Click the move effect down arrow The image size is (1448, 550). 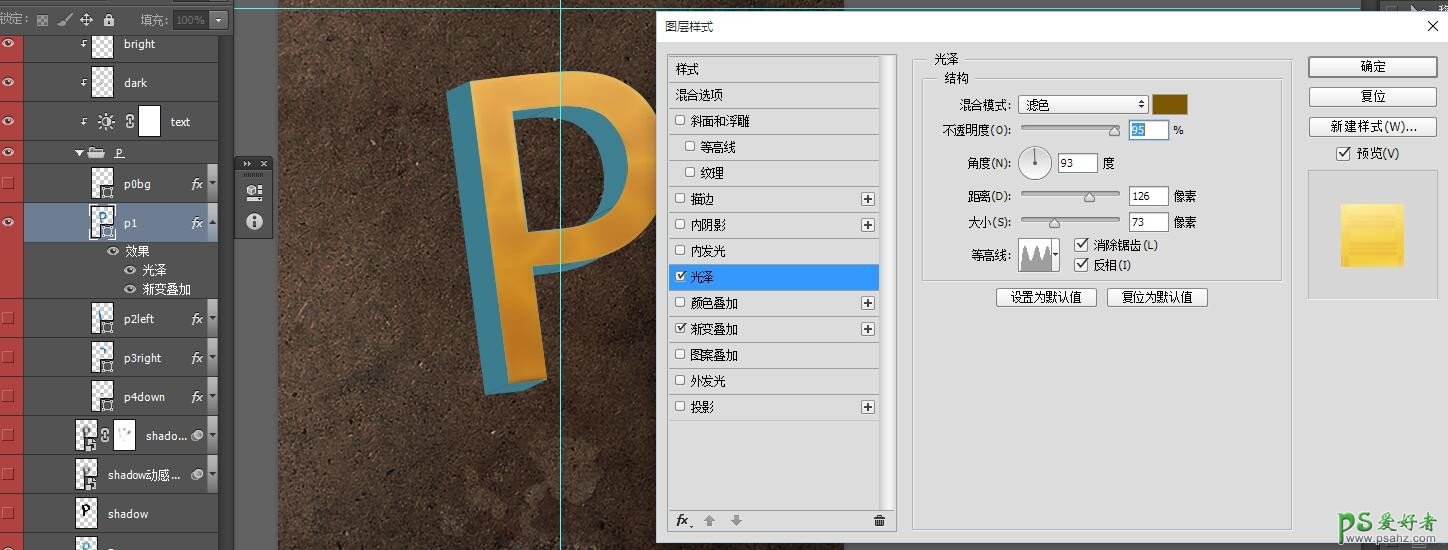(x=736, y=520)
